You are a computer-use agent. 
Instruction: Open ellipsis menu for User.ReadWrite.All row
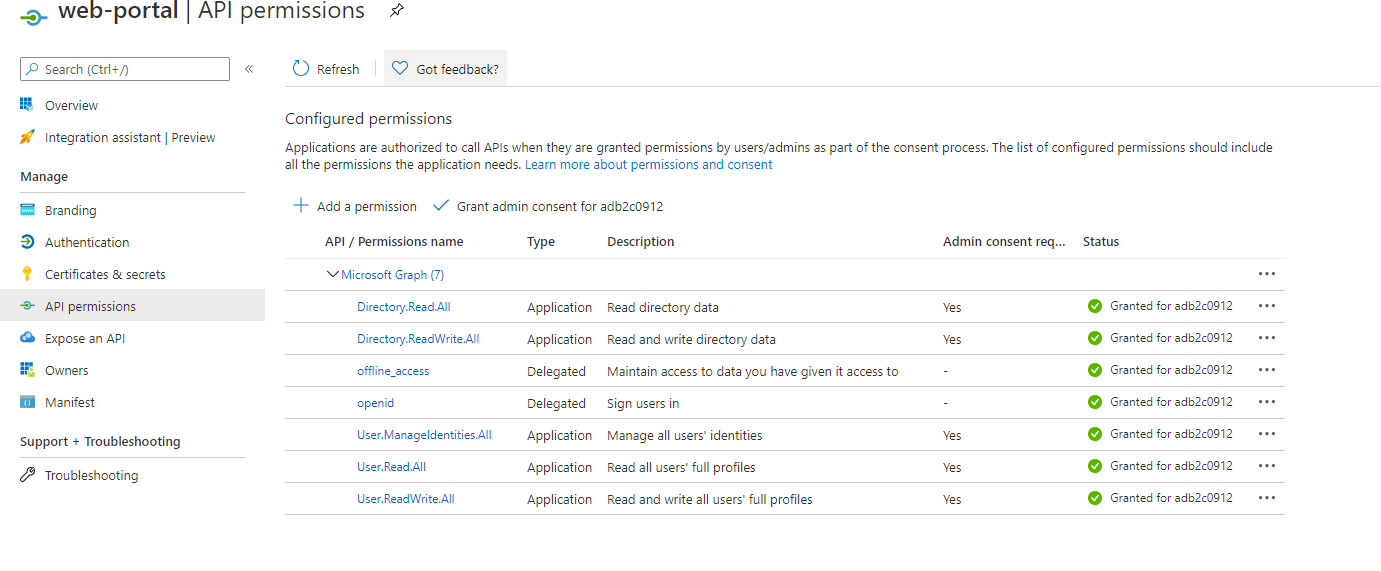coord(1267,498)
